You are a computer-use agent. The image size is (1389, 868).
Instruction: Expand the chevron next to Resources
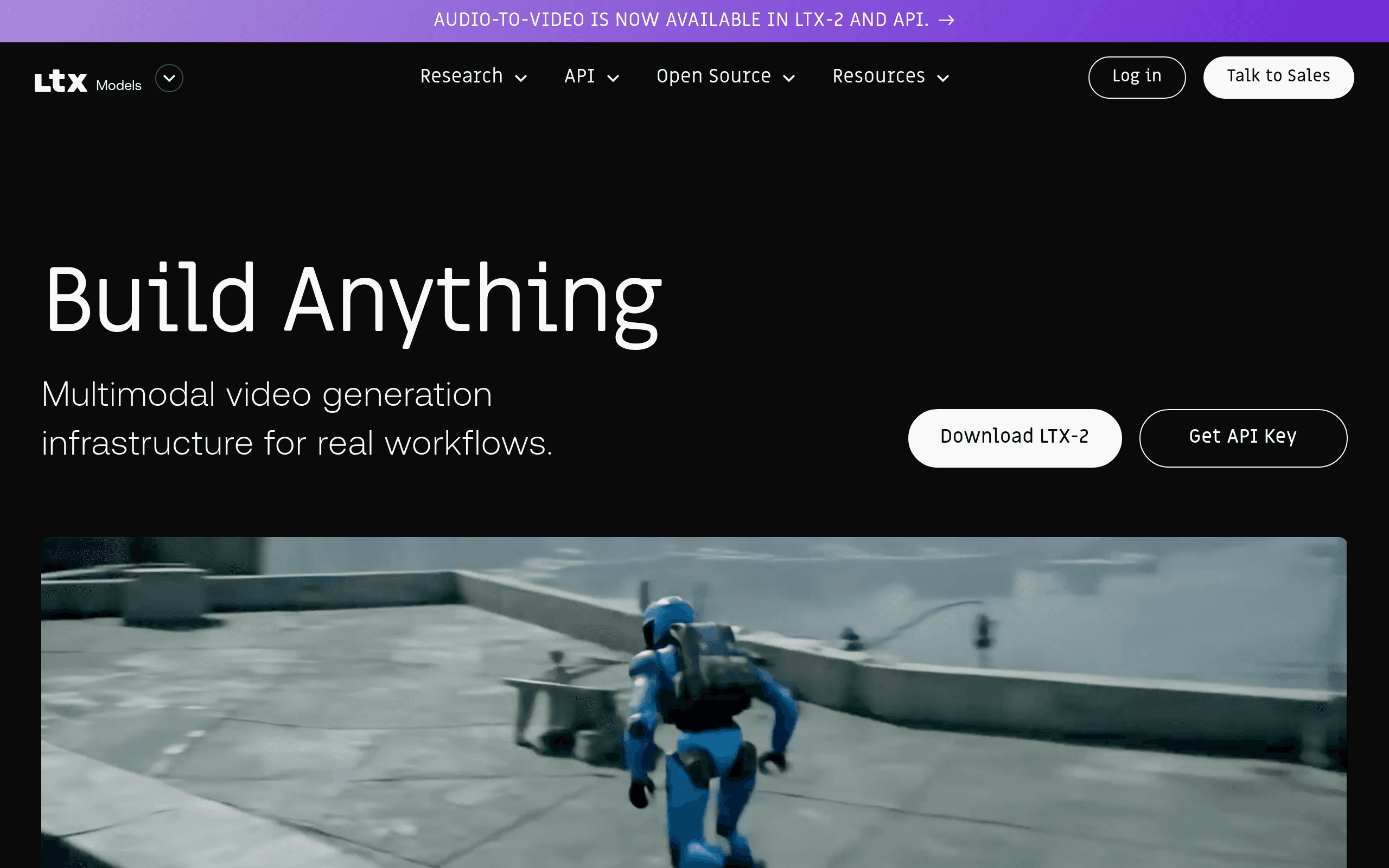pyautogui.click(x=943, y=78)
